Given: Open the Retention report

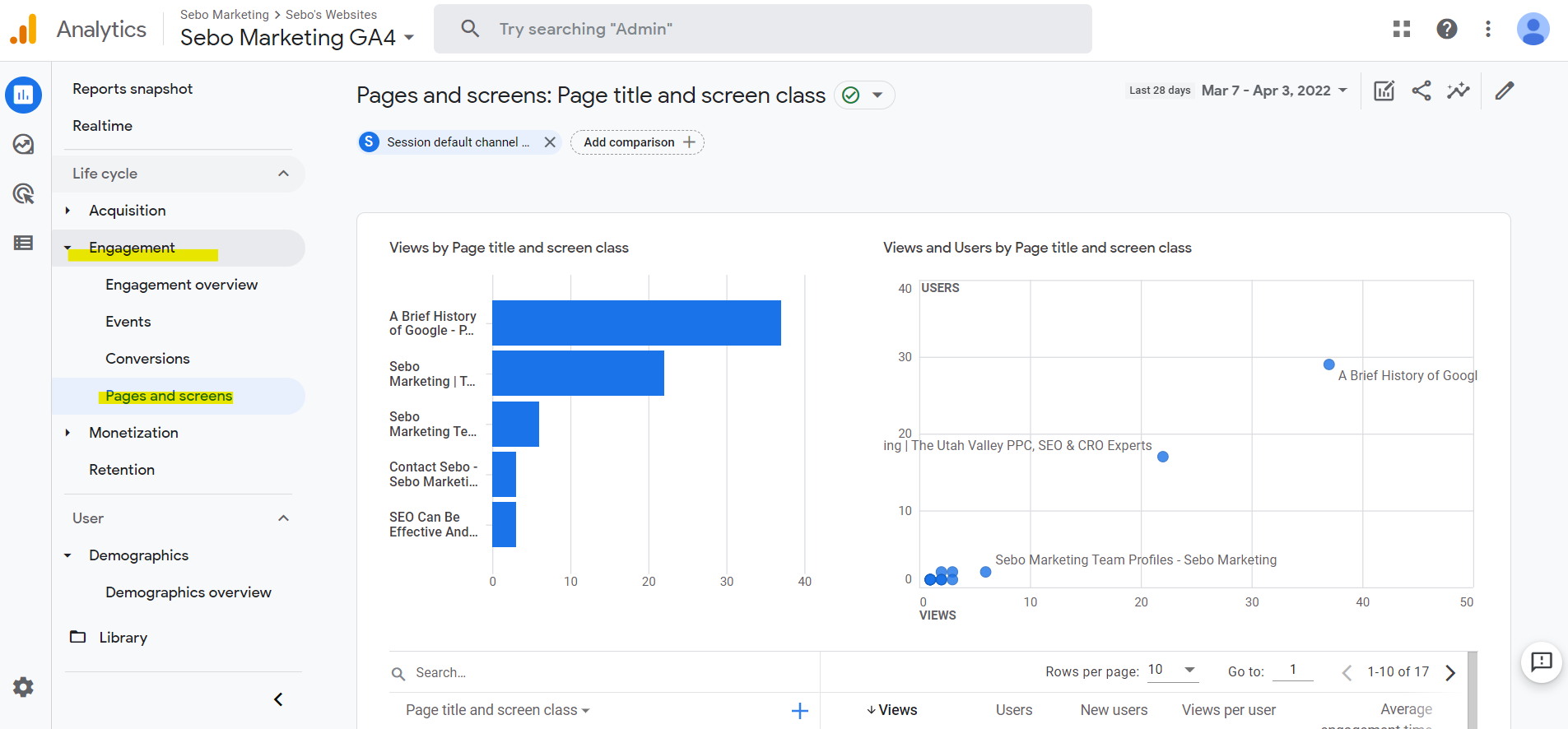Looking at the screenshot, I should tap(122, 470).
